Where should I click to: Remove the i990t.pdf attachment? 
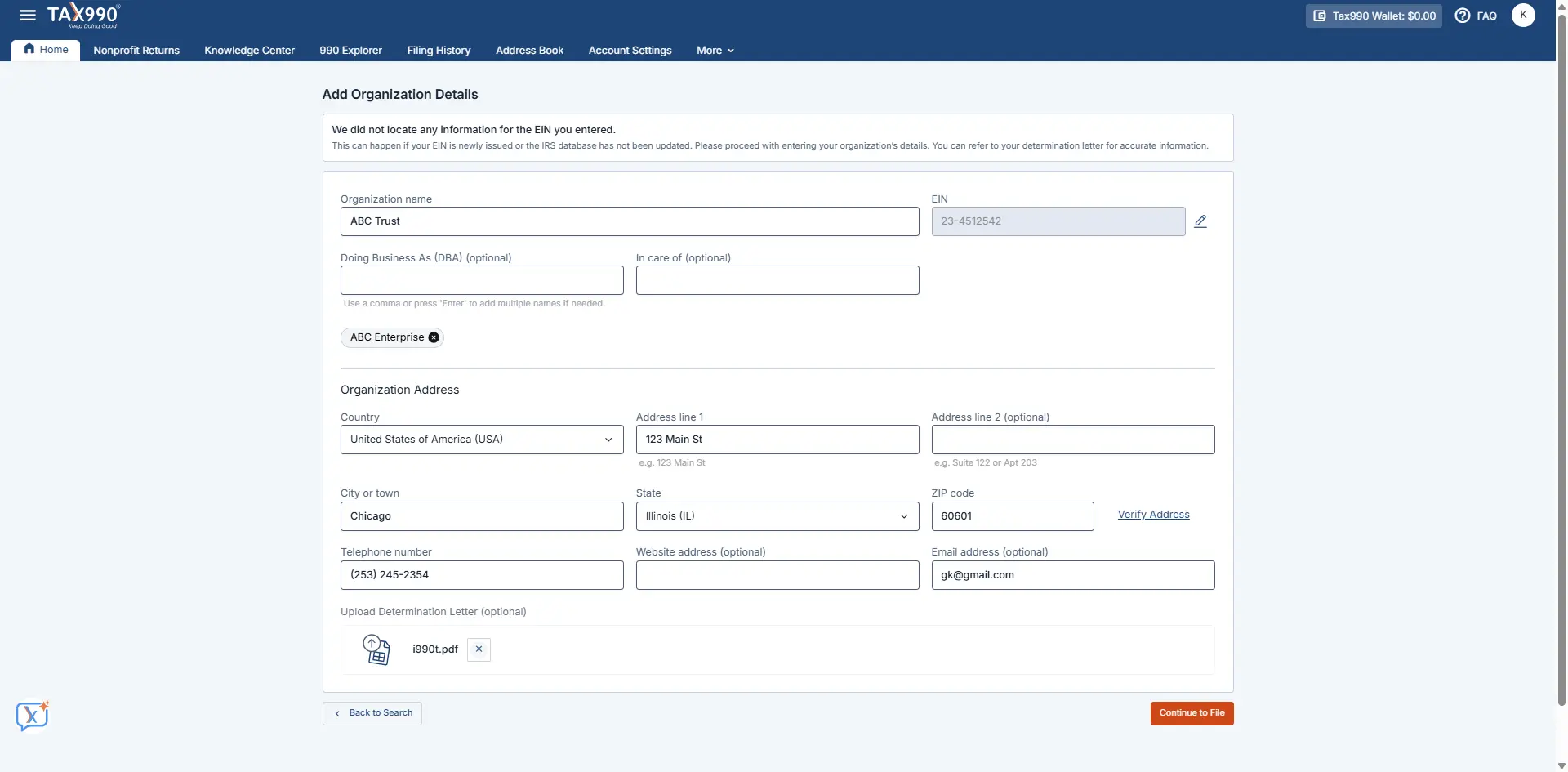click(478, 649)
